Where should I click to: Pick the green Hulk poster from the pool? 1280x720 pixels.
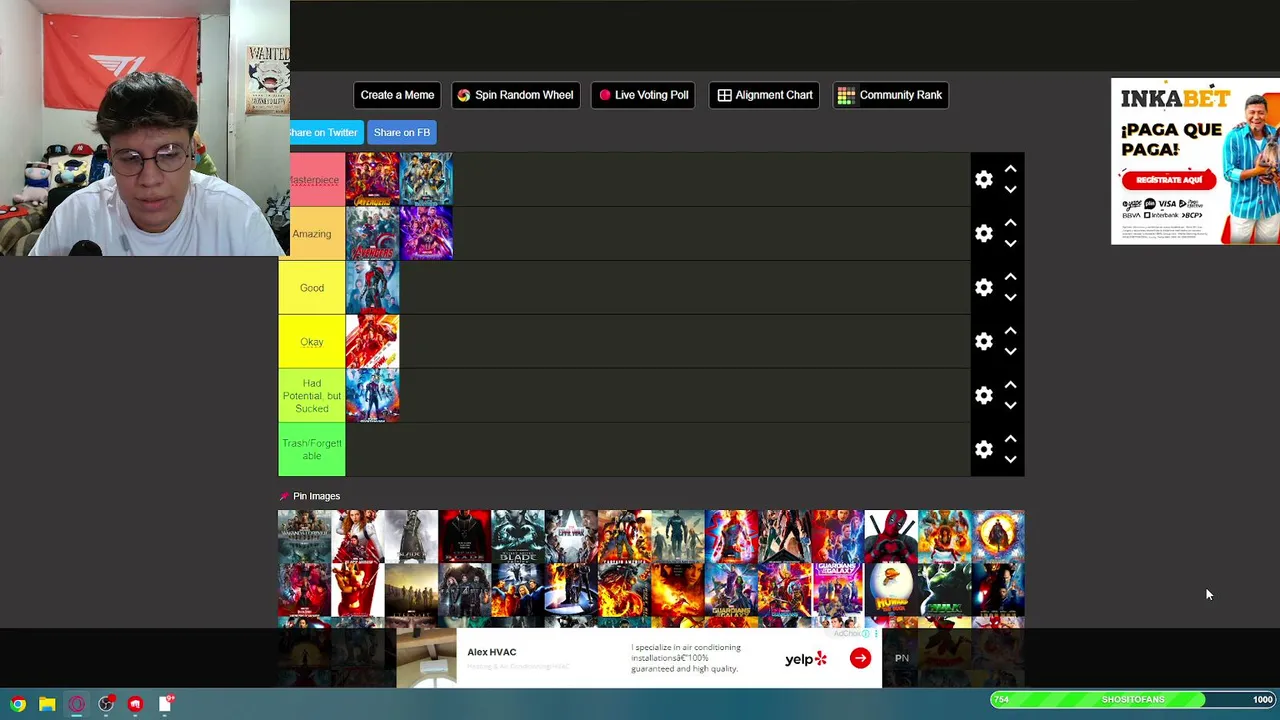[x=944, y=590]
